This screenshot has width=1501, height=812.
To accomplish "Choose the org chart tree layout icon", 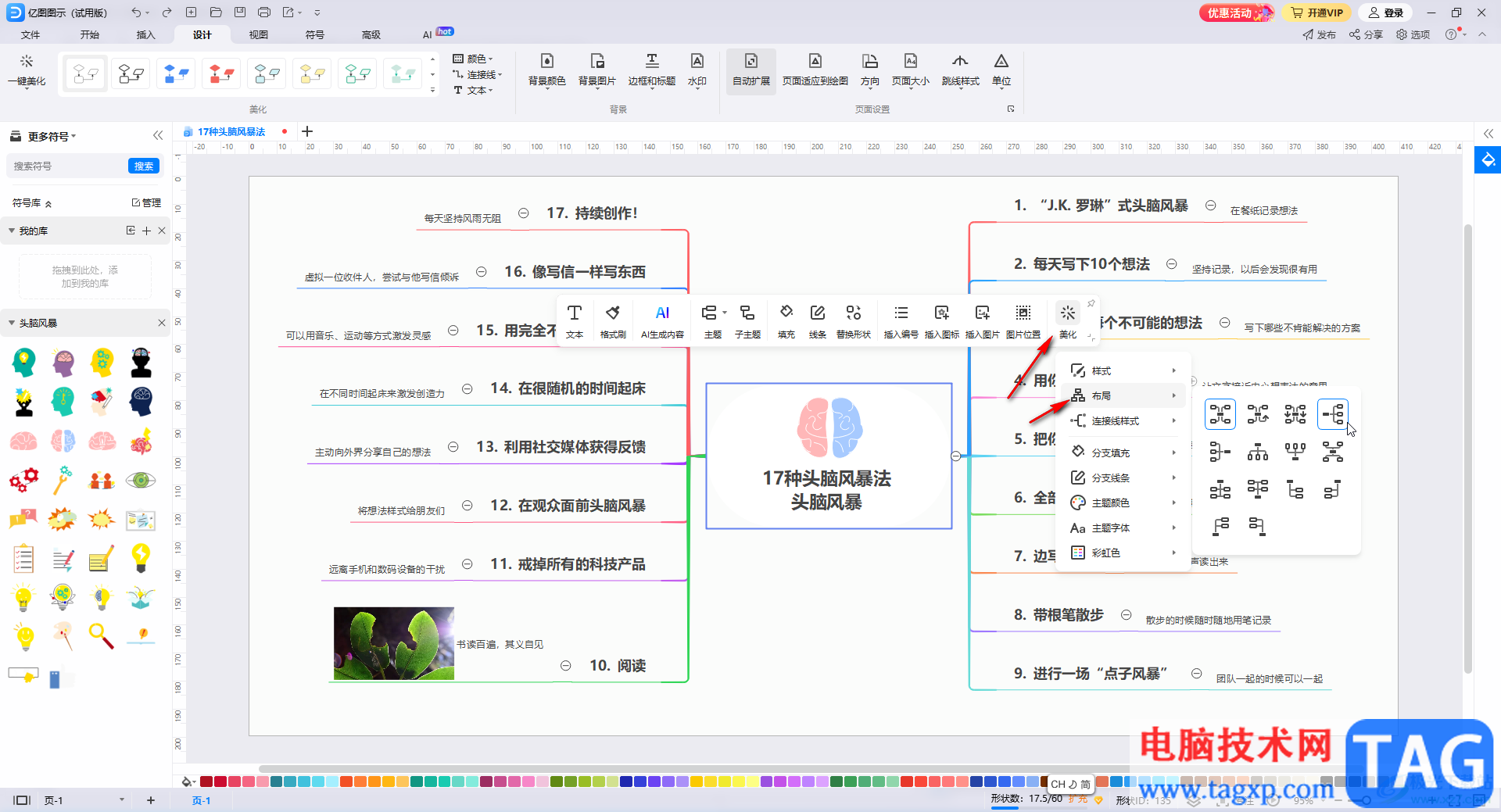I will click(1258, 452).
